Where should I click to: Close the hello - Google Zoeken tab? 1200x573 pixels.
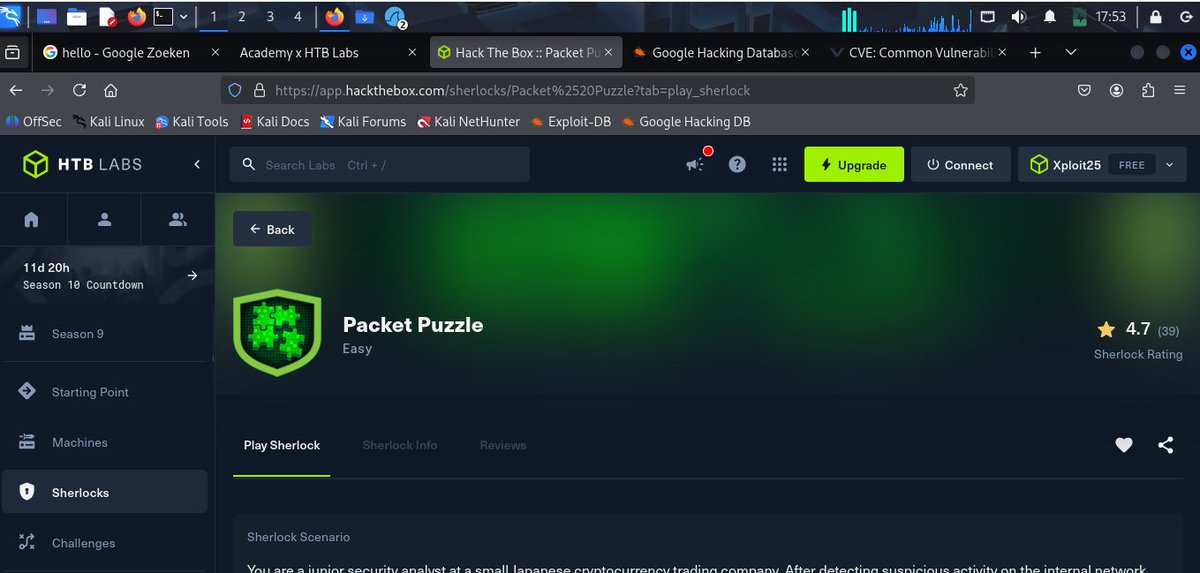215,52
